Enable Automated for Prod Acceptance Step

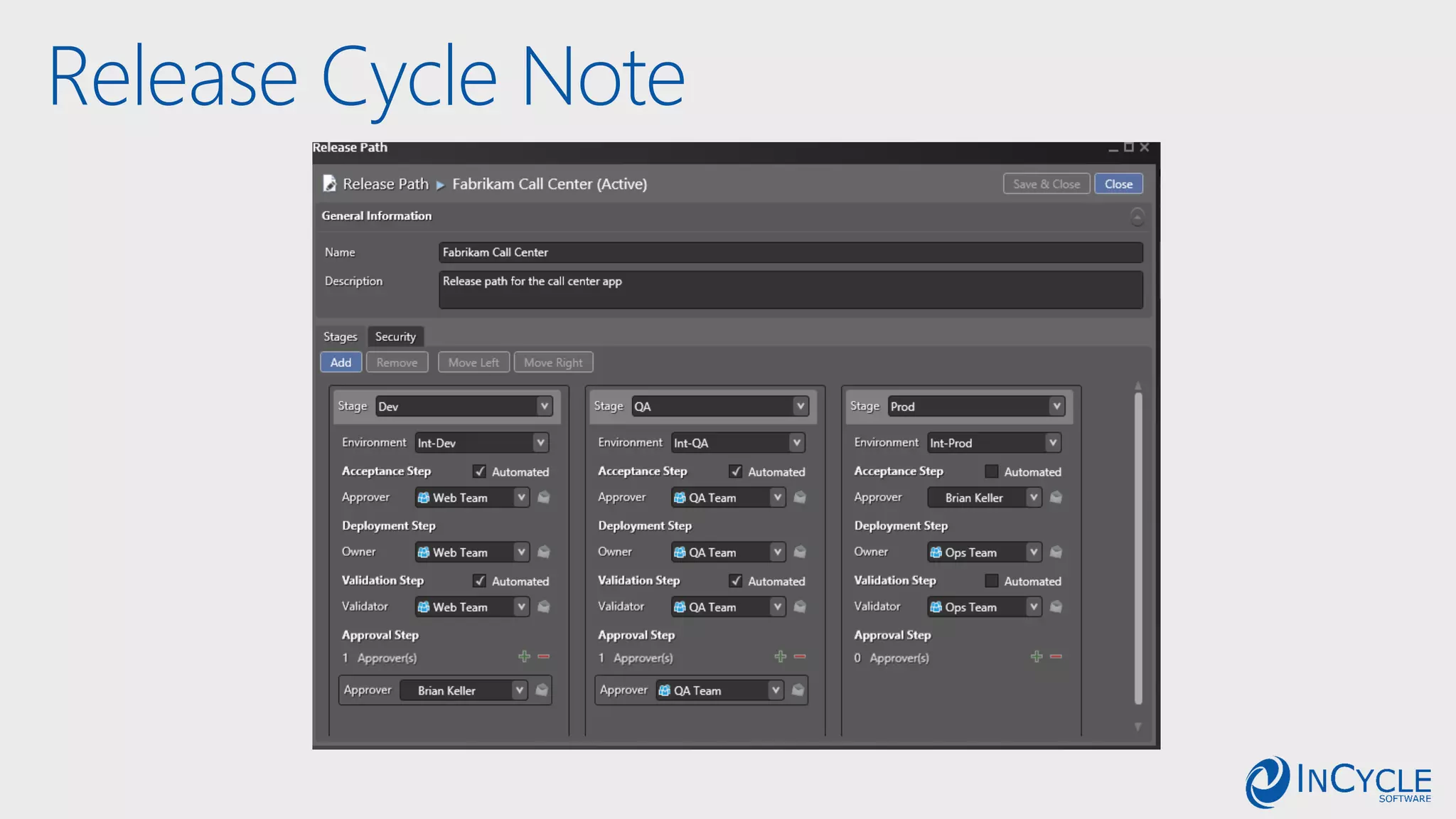[992, 471]
